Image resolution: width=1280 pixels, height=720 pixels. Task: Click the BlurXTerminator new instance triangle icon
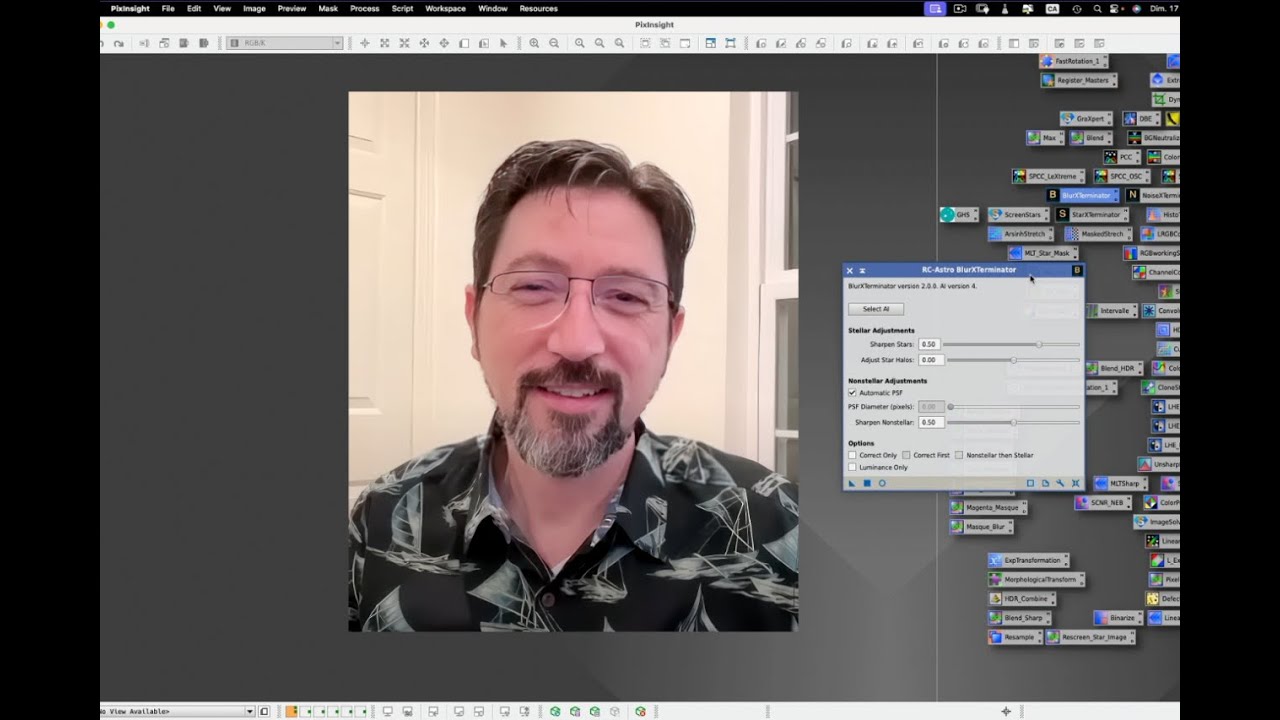click(853, 483)
